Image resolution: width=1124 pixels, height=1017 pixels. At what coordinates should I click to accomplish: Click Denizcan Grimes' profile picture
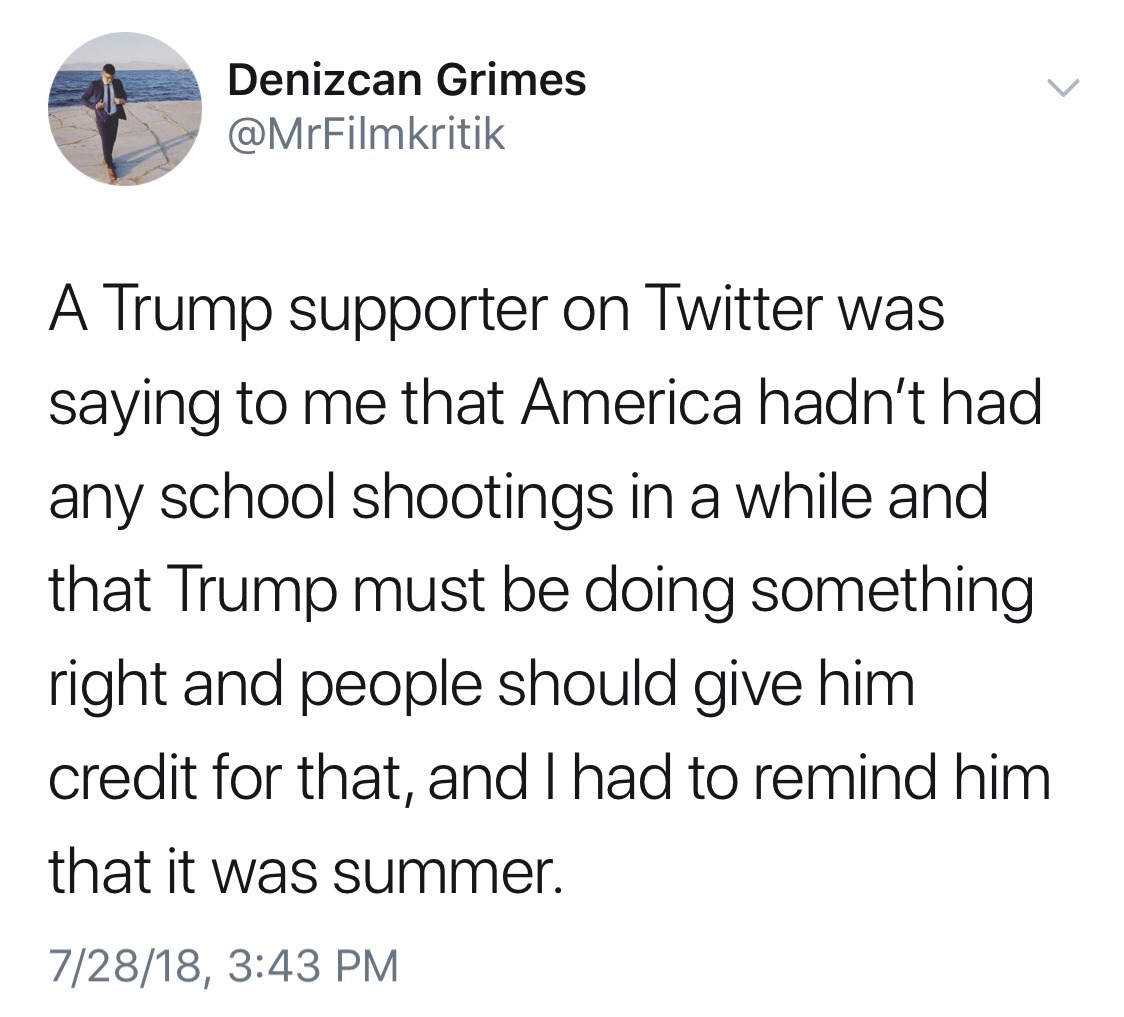(125, 109)
